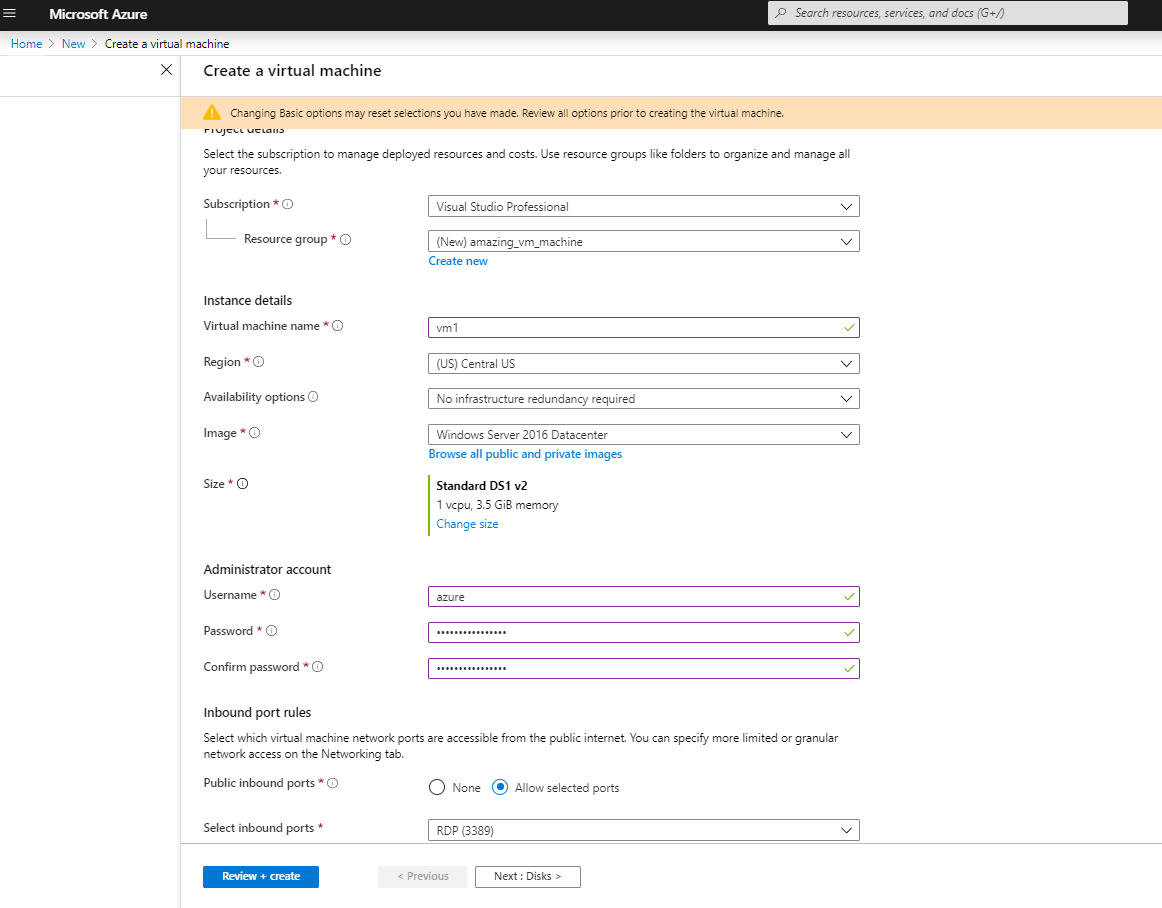Click the warning icon in the banner

pos(213,112)
